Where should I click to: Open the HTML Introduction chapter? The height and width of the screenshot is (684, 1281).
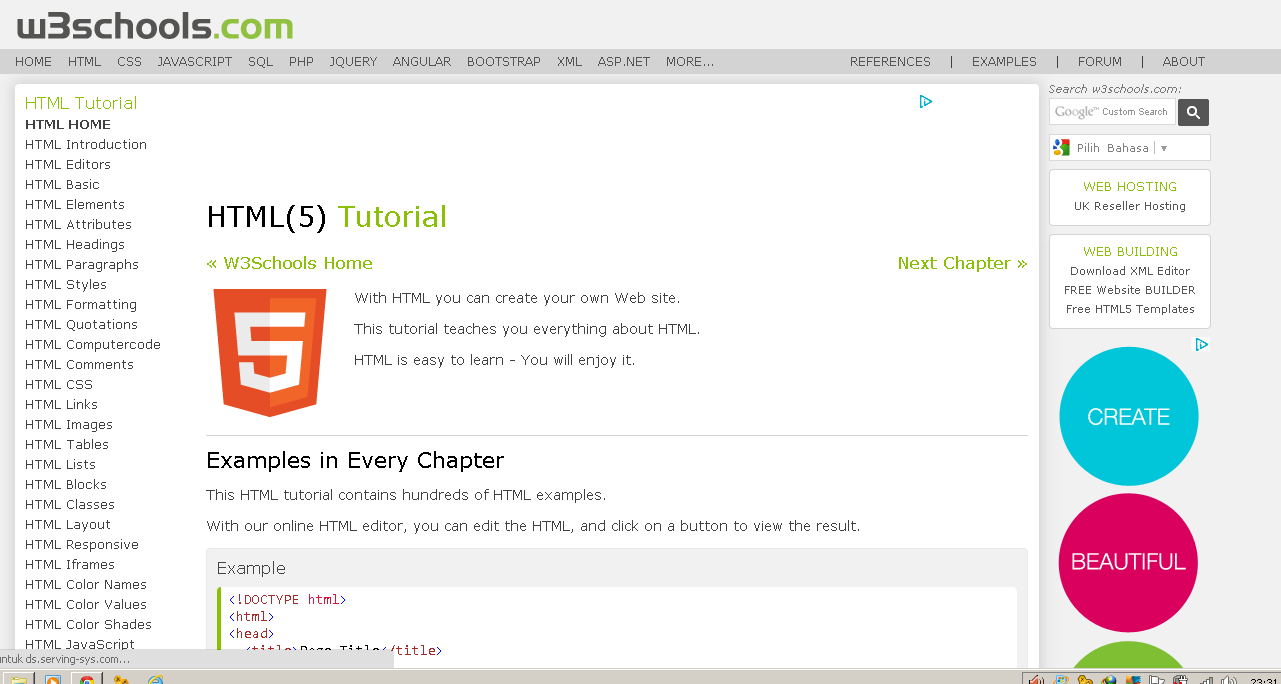pos(86,145)
